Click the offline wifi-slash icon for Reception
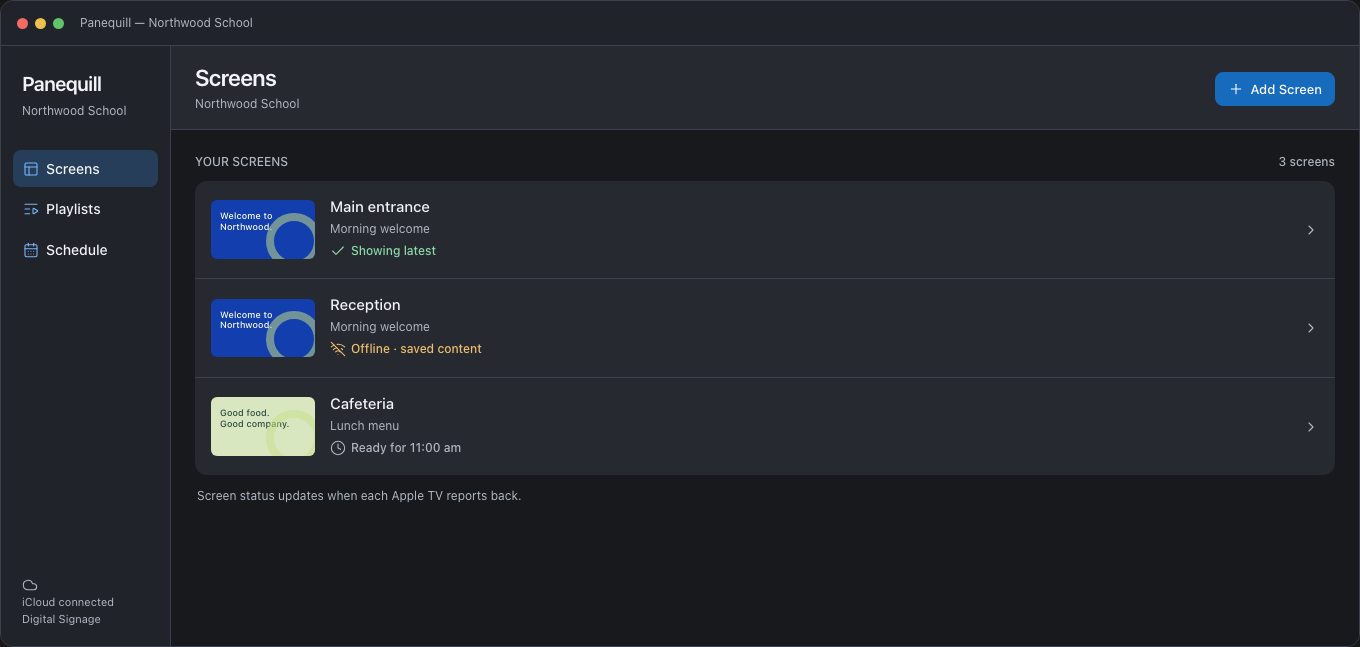This screenshot has height=647, width=1360. pyautogui.click(x=338, y=349)
